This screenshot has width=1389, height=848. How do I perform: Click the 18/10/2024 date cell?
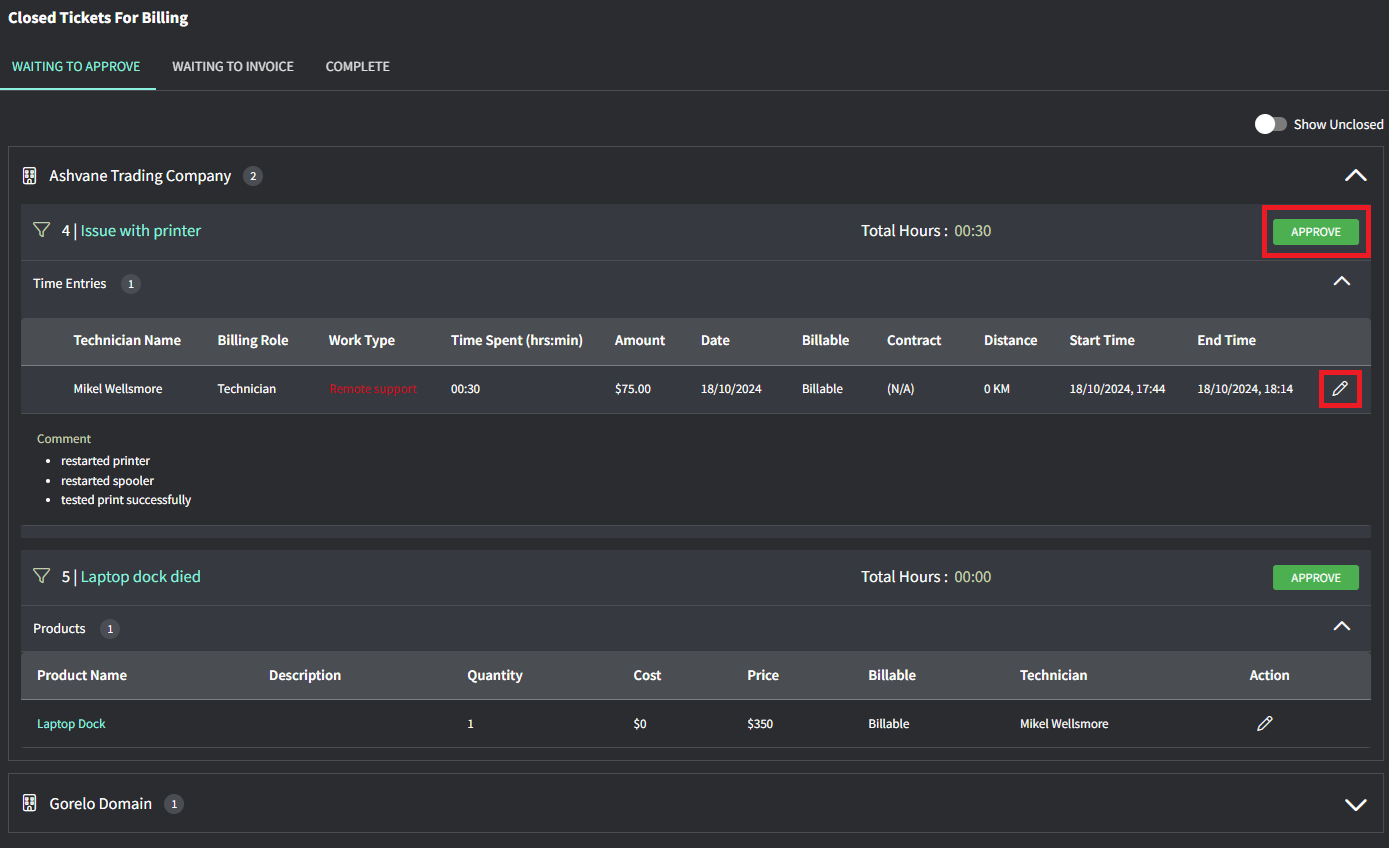[x=731, y=389]
